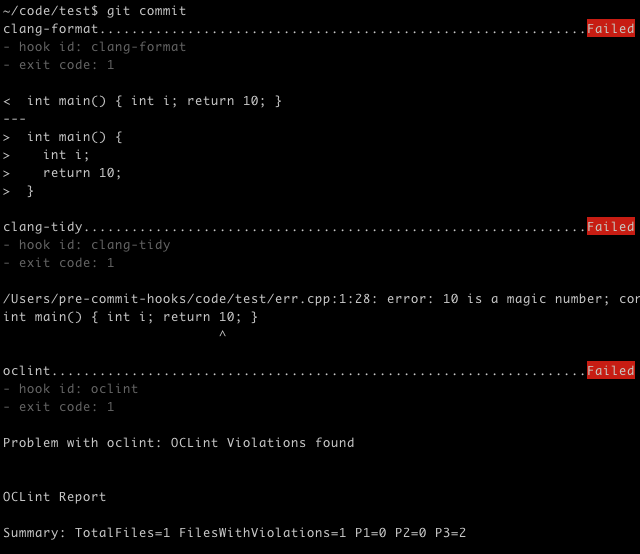Click the red Failed badge for clang-tidy
This screenshot has width=640, height=554.
[611, 226]
